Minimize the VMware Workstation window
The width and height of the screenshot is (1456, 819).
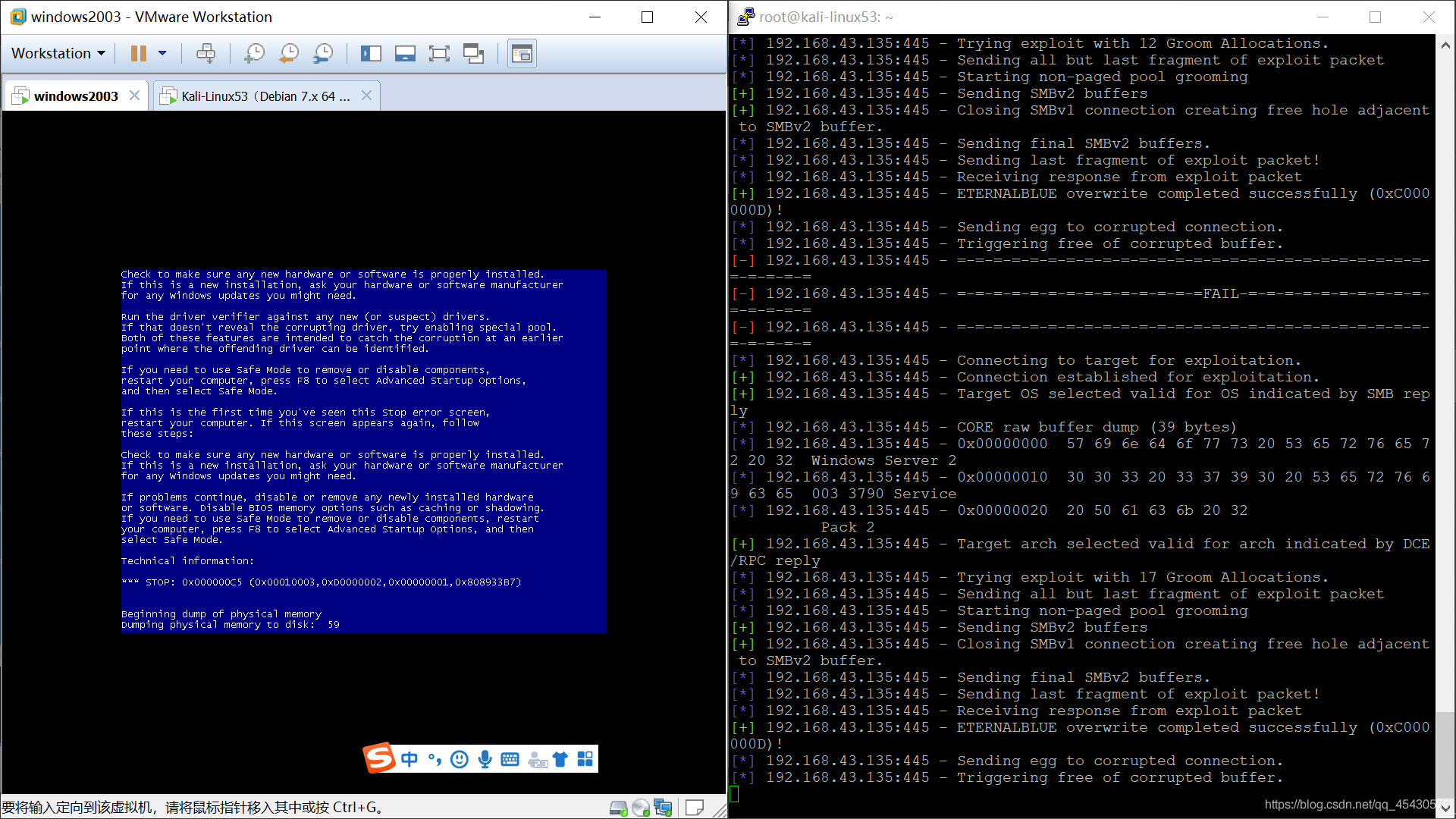pyautogui.click(x=595, y=17)
